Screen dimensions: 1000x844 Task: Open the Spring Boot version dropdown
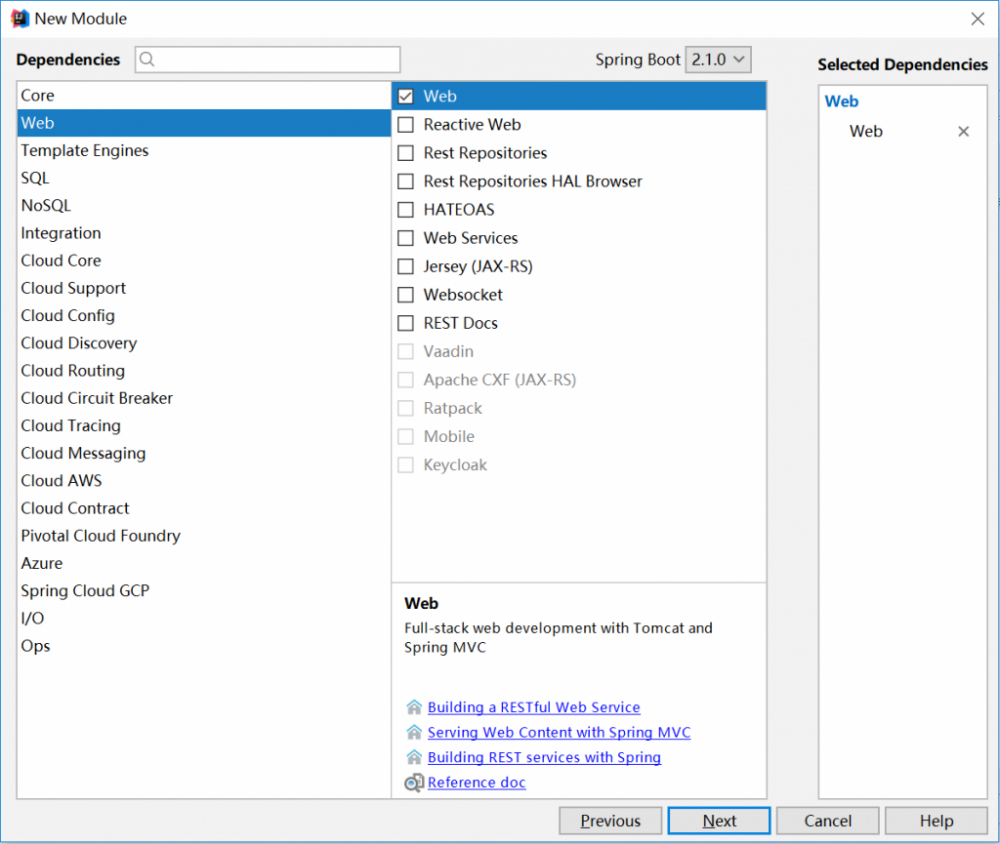[718, 59]
